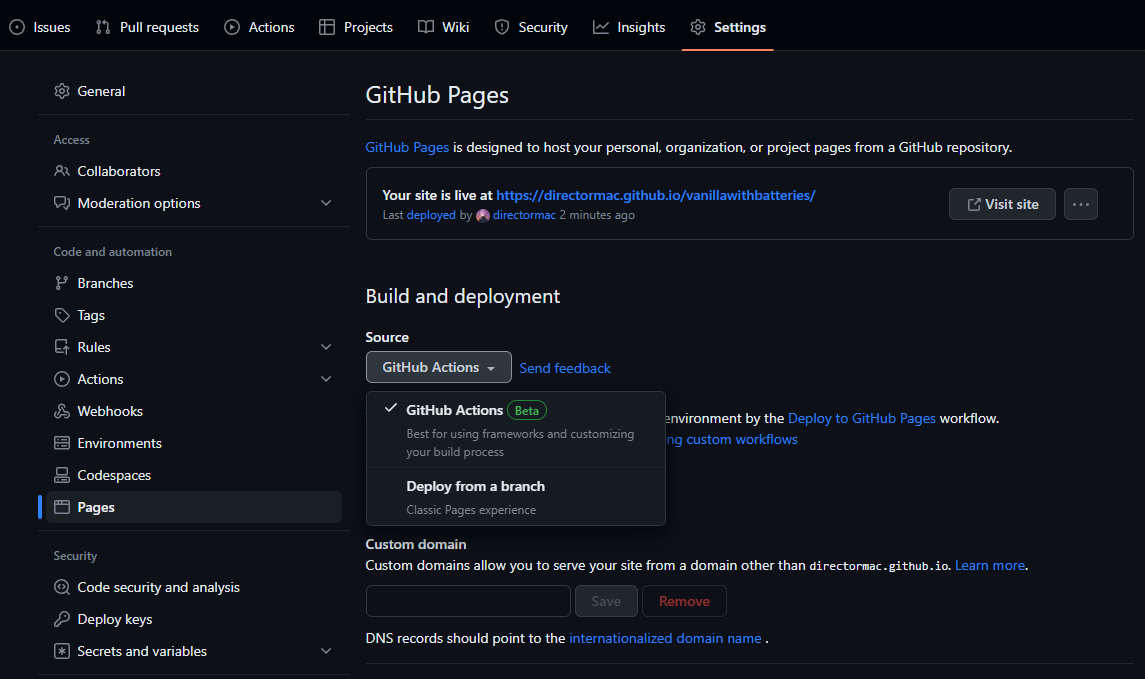Open the Codespaces icon in sidebar

coord(62,474)
